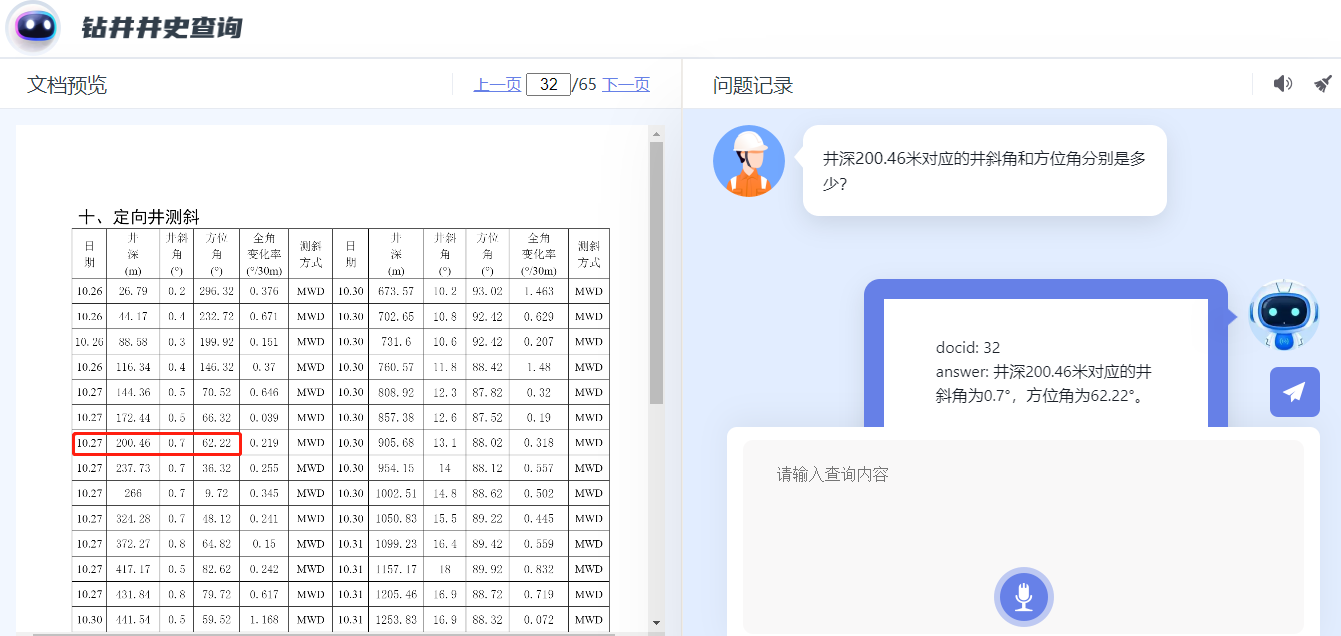Click the scroll-up arrow on the preview scrollbar
The height and width of the screenshot is (636, 1341).
tap(657, 131)
